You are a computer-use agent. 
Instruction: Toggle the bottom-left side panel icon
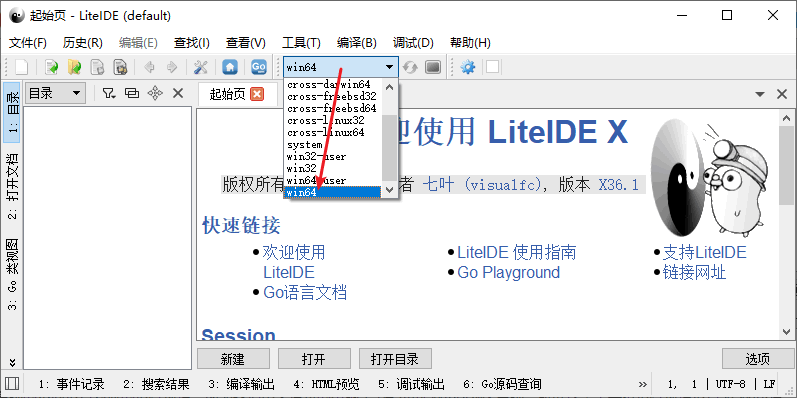click(x=12, y=383)
